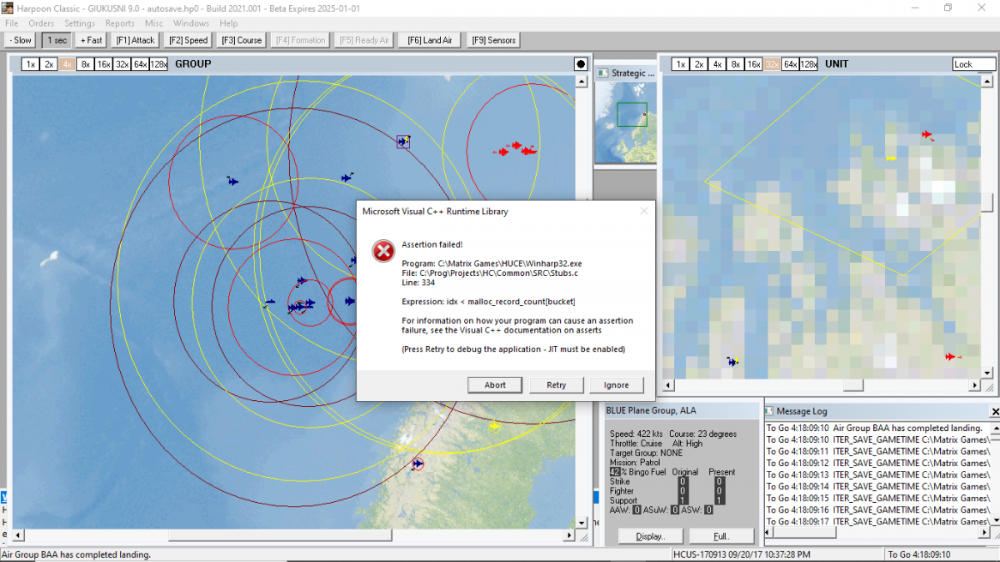The width and height of the screenshot is (1000, 562).
Task: Click the Harpoon Classic app icon in title bar
Action: (7, 8)
